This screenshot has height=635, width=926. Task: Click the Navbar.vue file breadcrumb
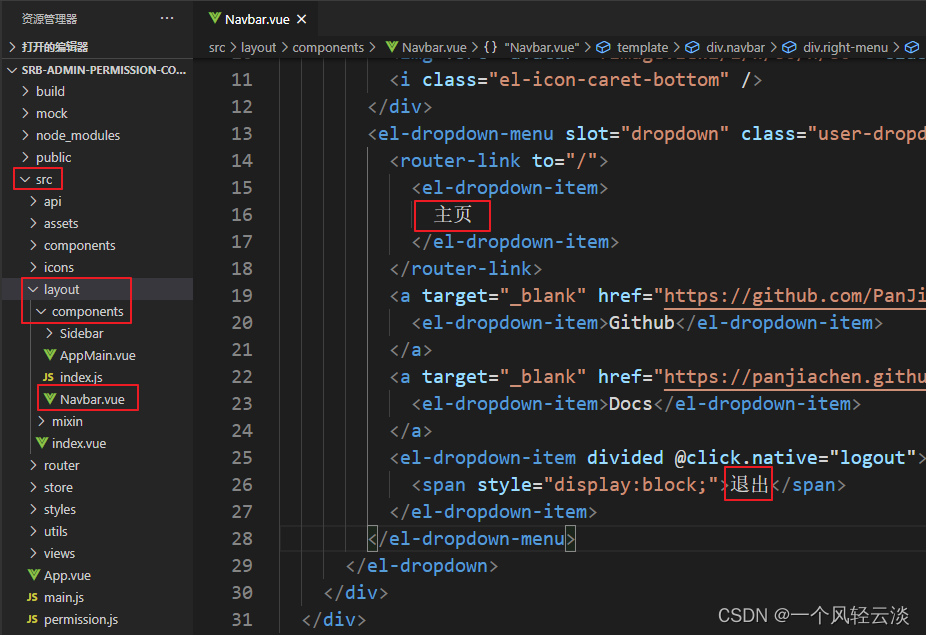[433, 47]
